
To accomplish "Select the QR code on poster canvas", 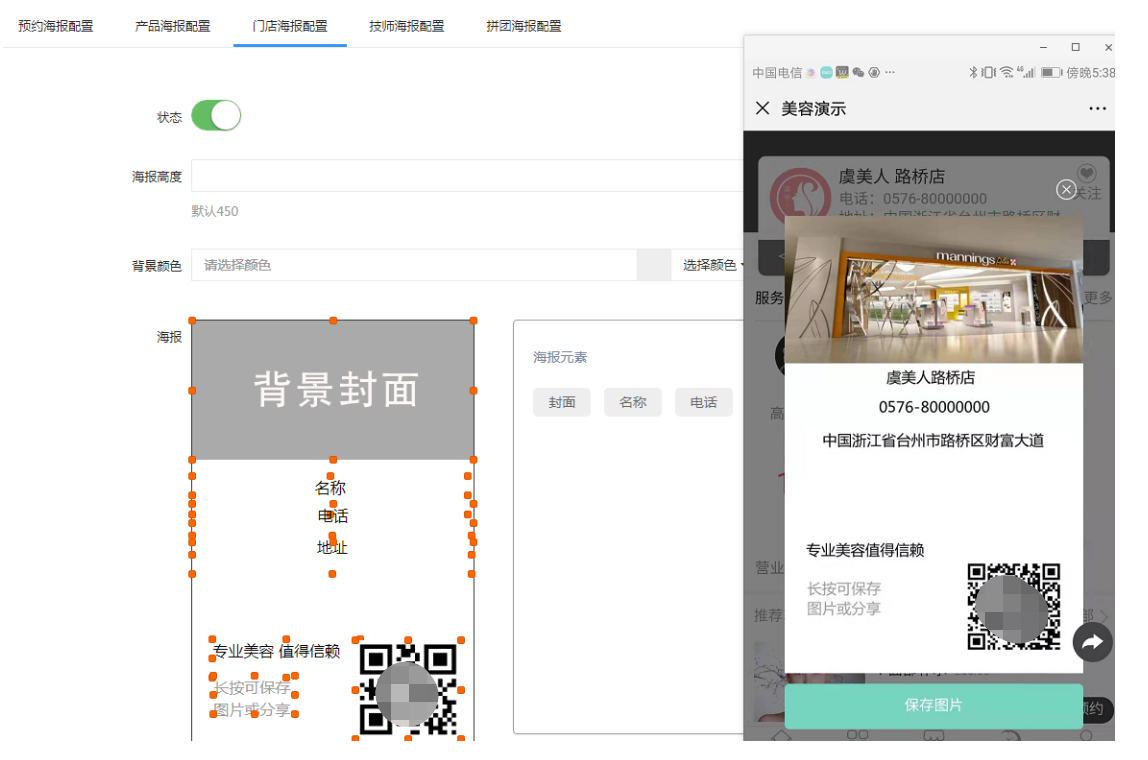I will 409,689.
